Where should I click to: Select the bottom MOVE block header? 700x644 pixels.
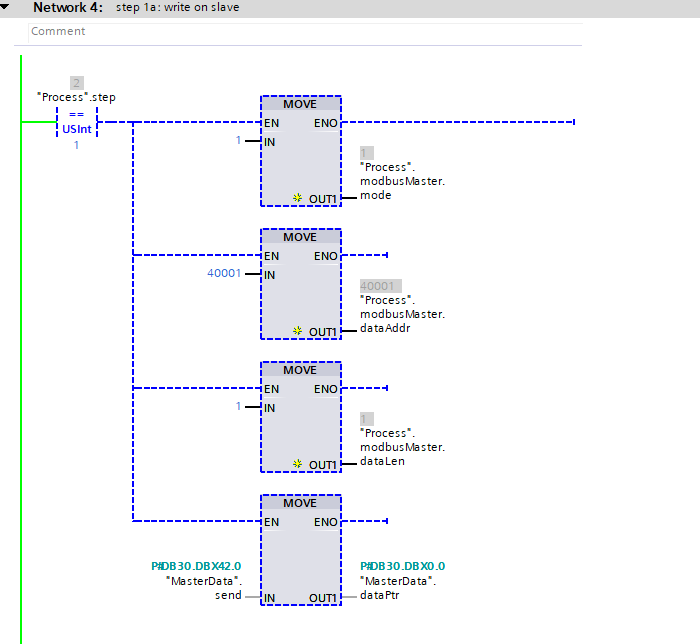click(x=300, y=503)
